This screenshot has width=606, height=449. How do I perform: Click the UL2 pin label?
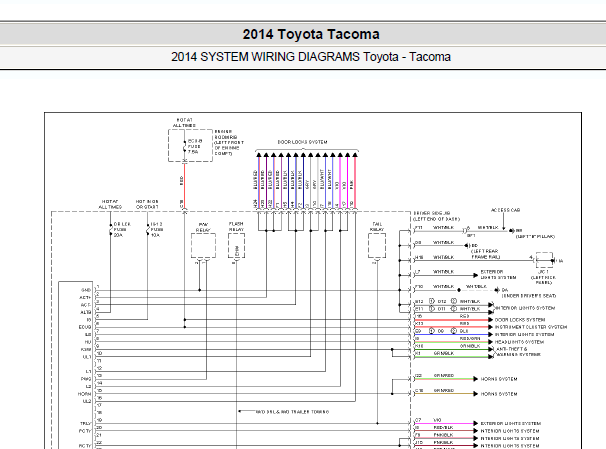tap(87, 401)
